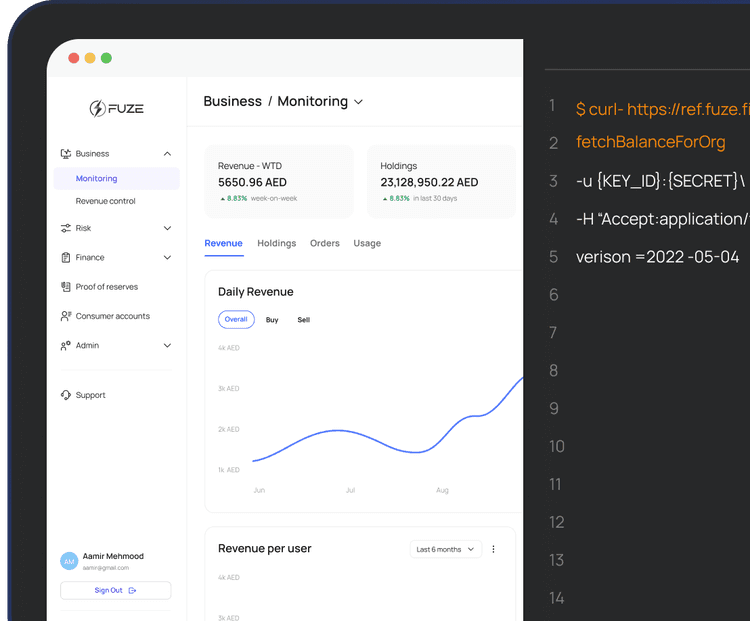Switch Daily Revenue filter to Buy
This screenshot has height=621, width=750.
(x=272, y=320)
